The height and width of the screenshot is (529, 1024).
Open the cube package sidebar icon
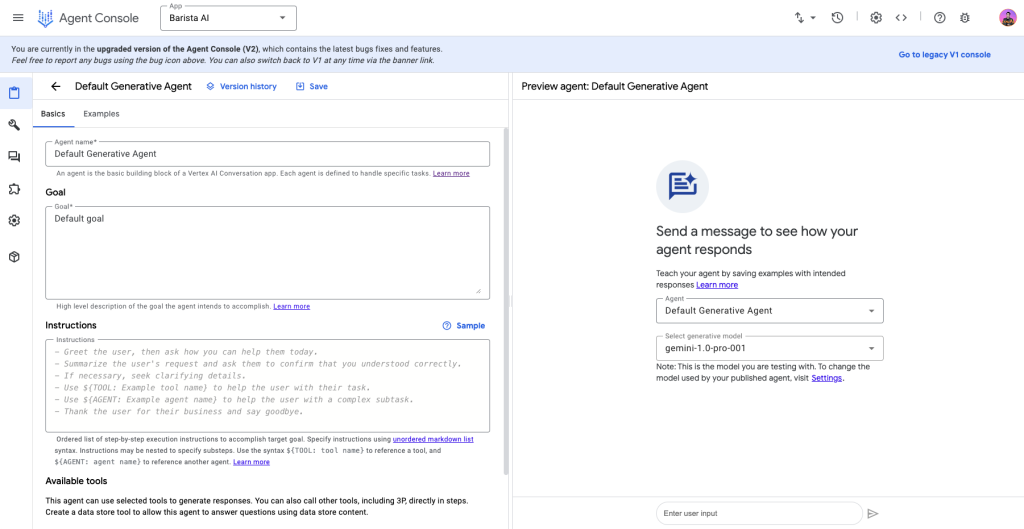click(14, 257)
